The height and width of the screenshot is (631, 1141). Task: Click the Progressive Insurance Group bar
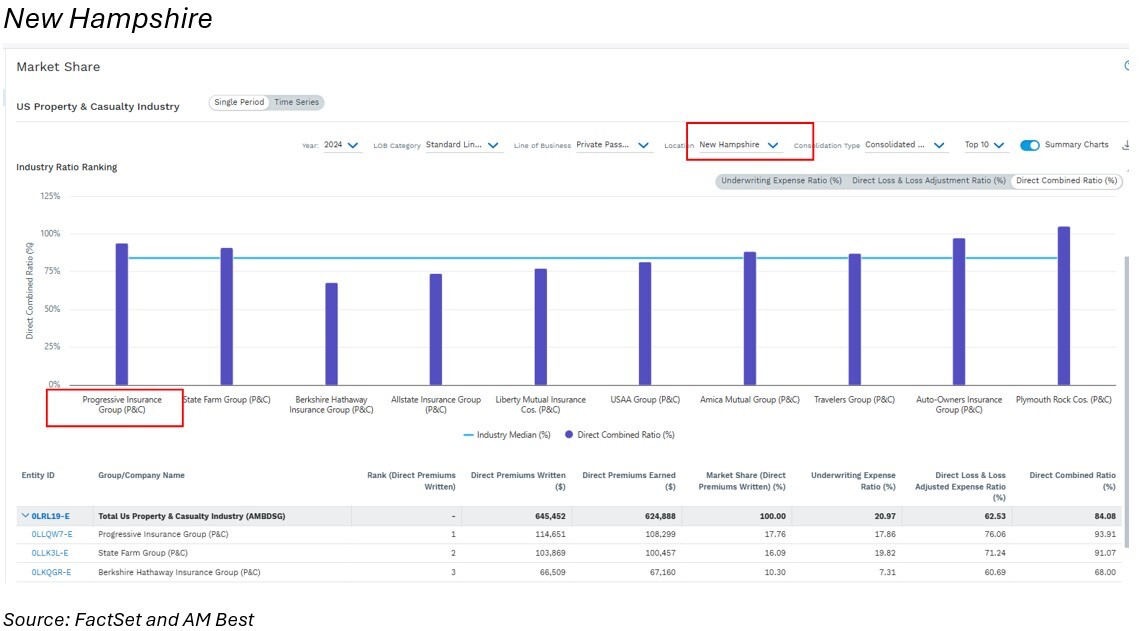click(122, 314)
